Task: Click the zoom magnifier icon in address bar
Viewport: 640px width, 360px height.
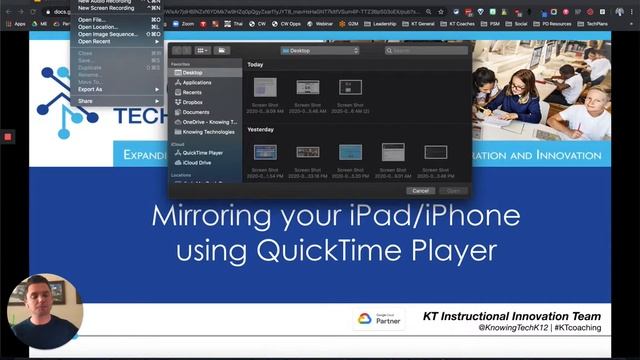Action: tap(428, 12)
